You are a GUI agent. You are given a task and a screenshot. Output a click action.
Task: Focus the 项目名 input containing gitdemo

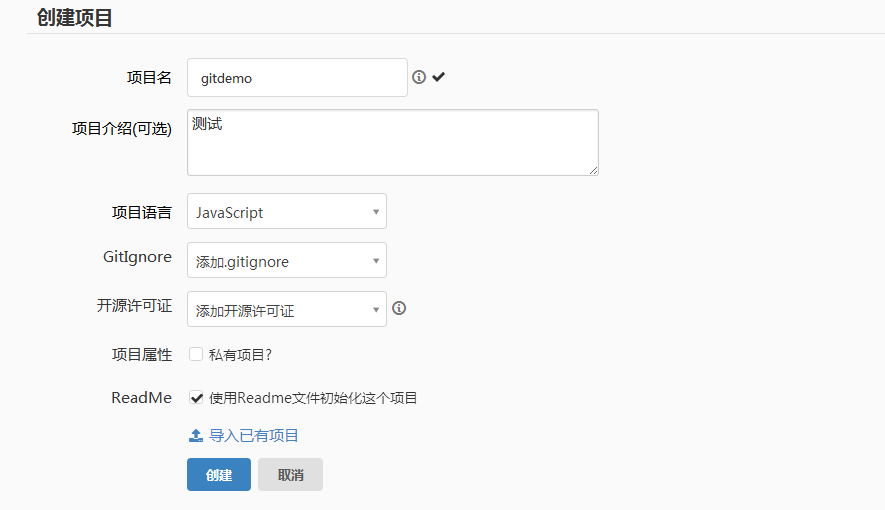(x=297, y=77)
